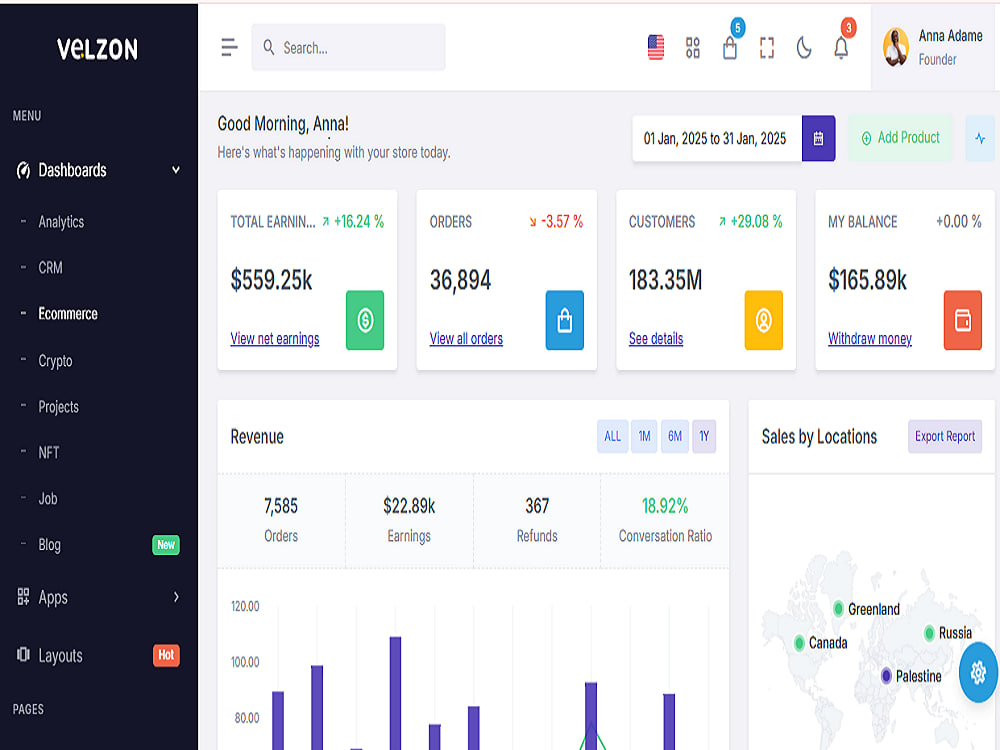
Task: Click the Greenland map marker
Action: [839, 608]
